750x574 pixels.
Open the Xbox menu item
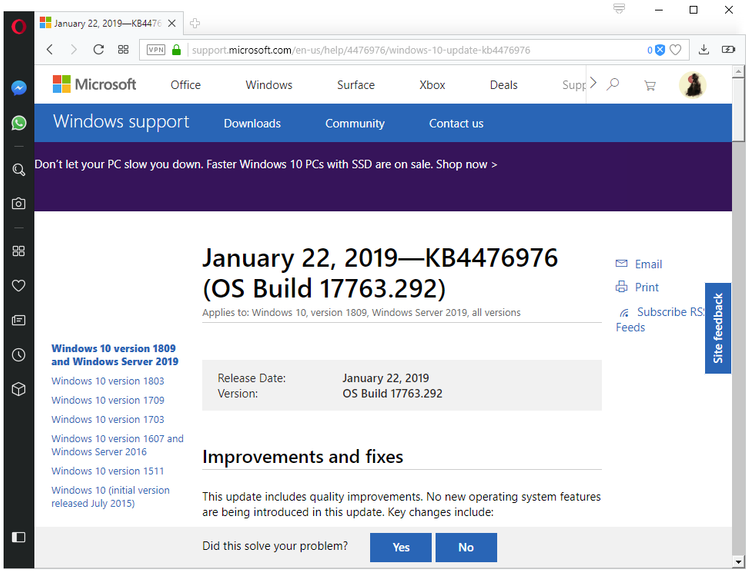coord(432,85)
